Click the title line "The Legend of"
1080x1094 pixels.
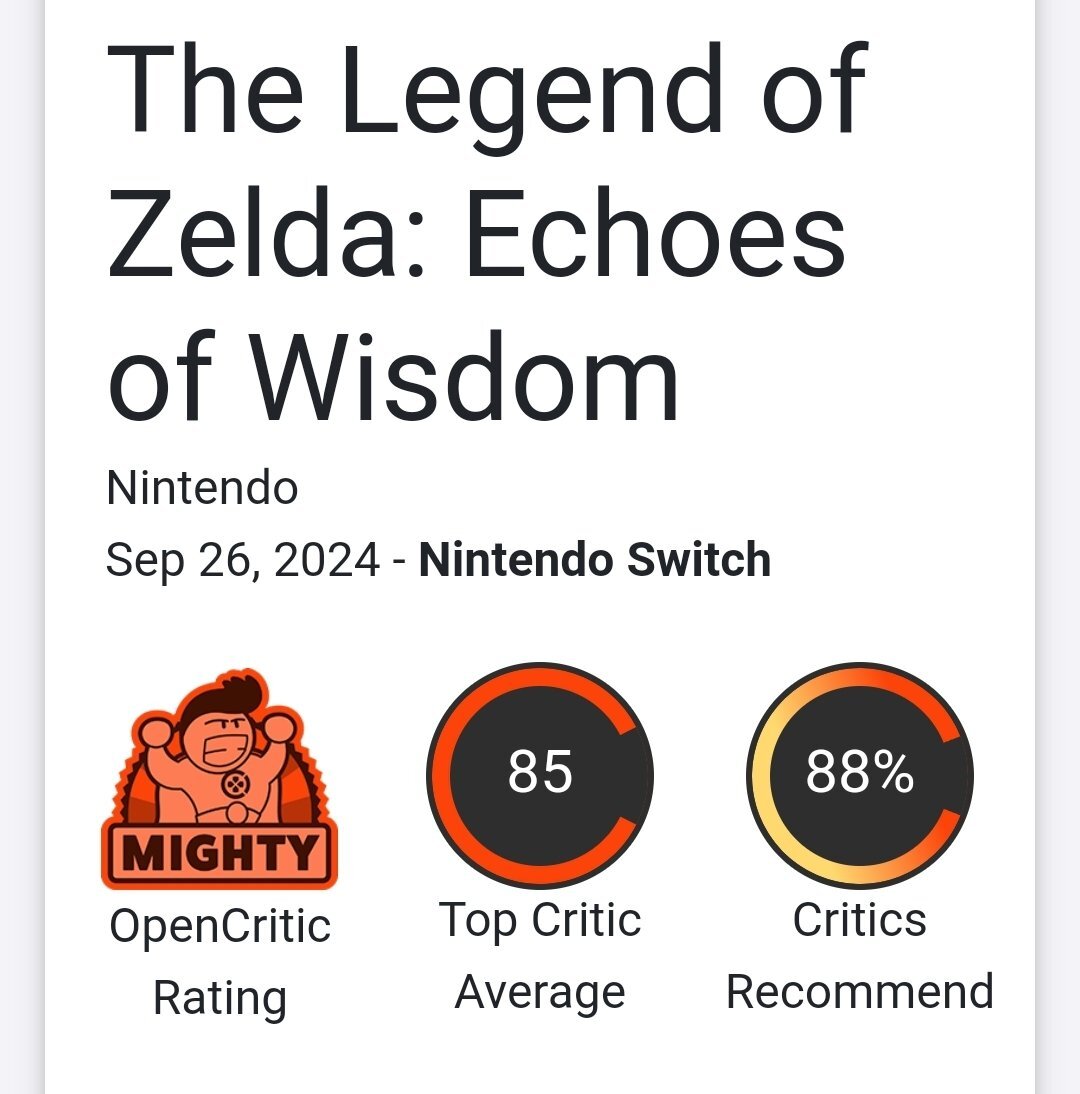pos(487,91)
